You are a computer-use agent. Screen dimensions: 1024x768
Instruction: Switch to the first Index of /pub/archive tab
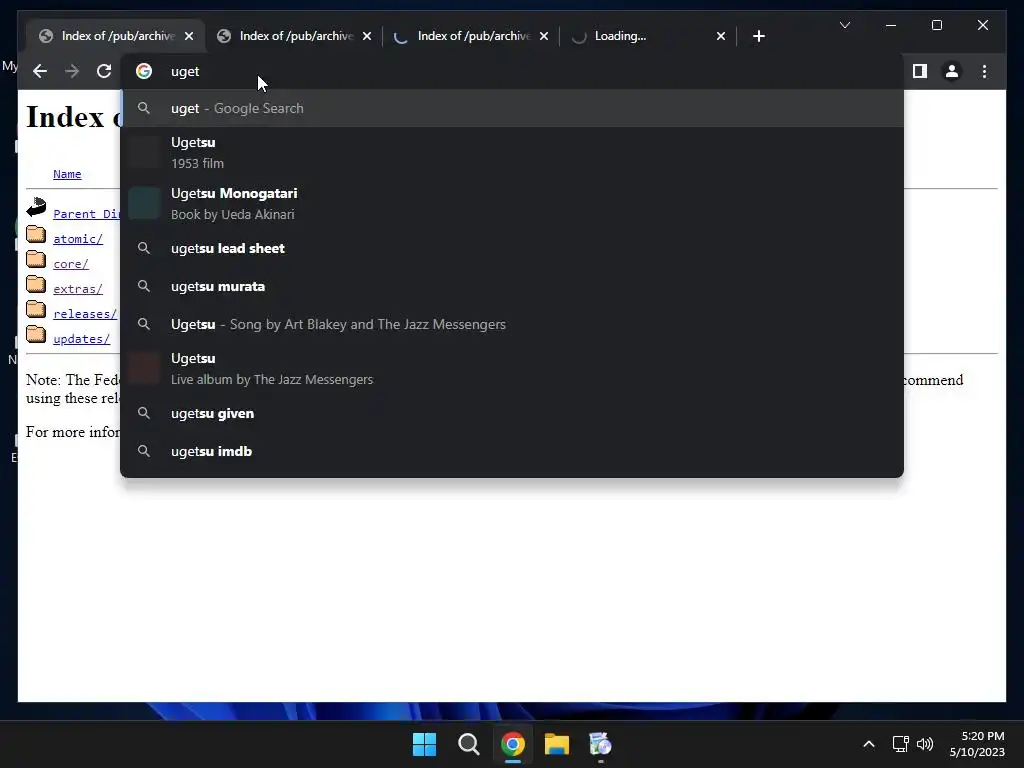coord(116,36)
